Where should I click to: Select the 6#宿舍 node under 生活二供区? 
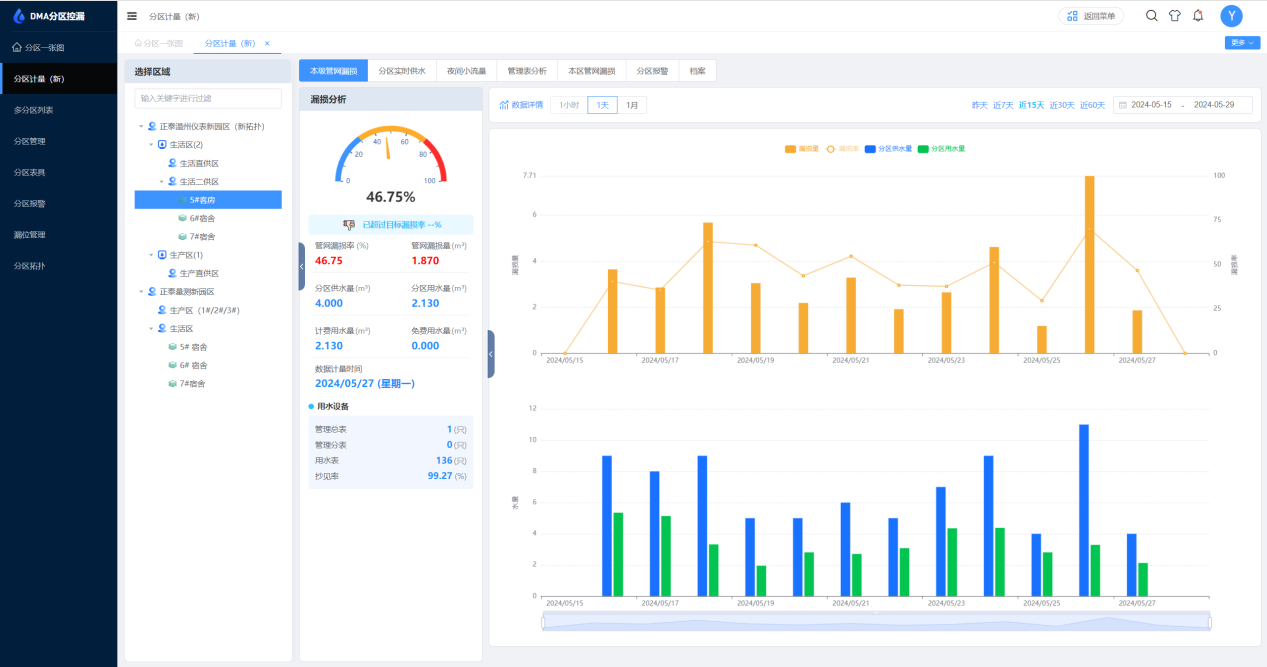[x=208, y=218]
